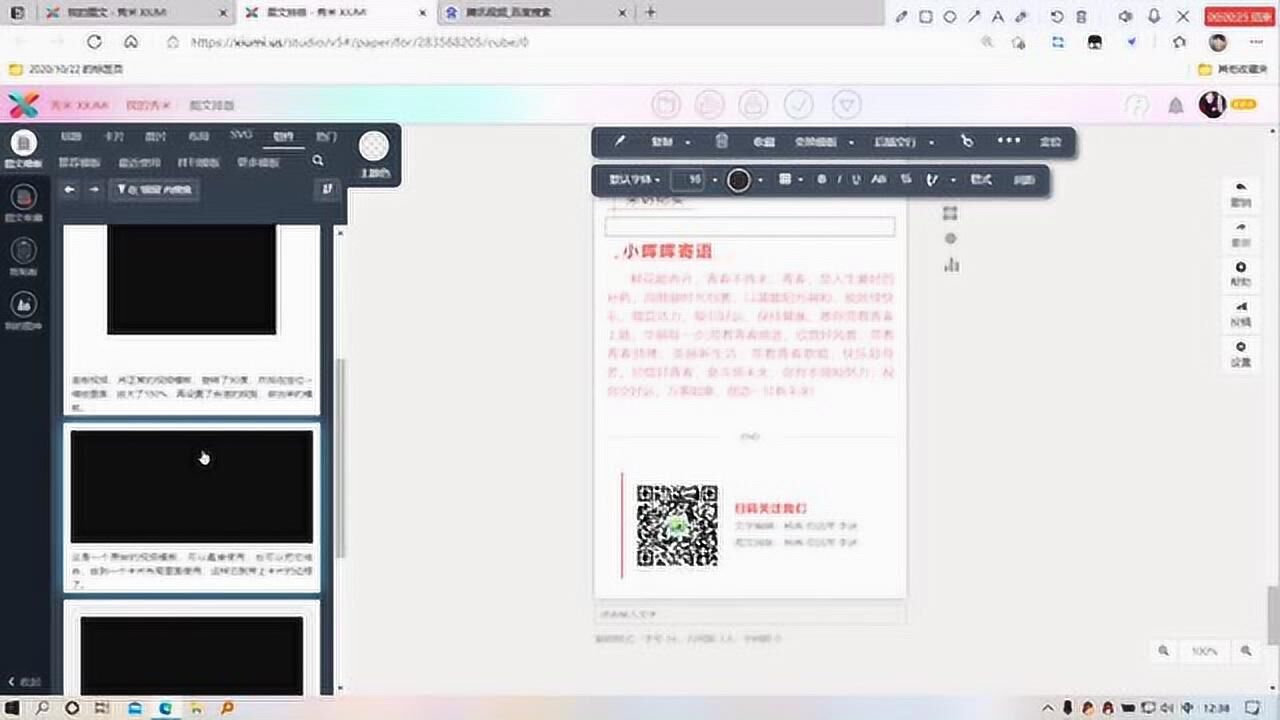
Task: Open the font size dropdown arrow
Action: pos(714,180)
